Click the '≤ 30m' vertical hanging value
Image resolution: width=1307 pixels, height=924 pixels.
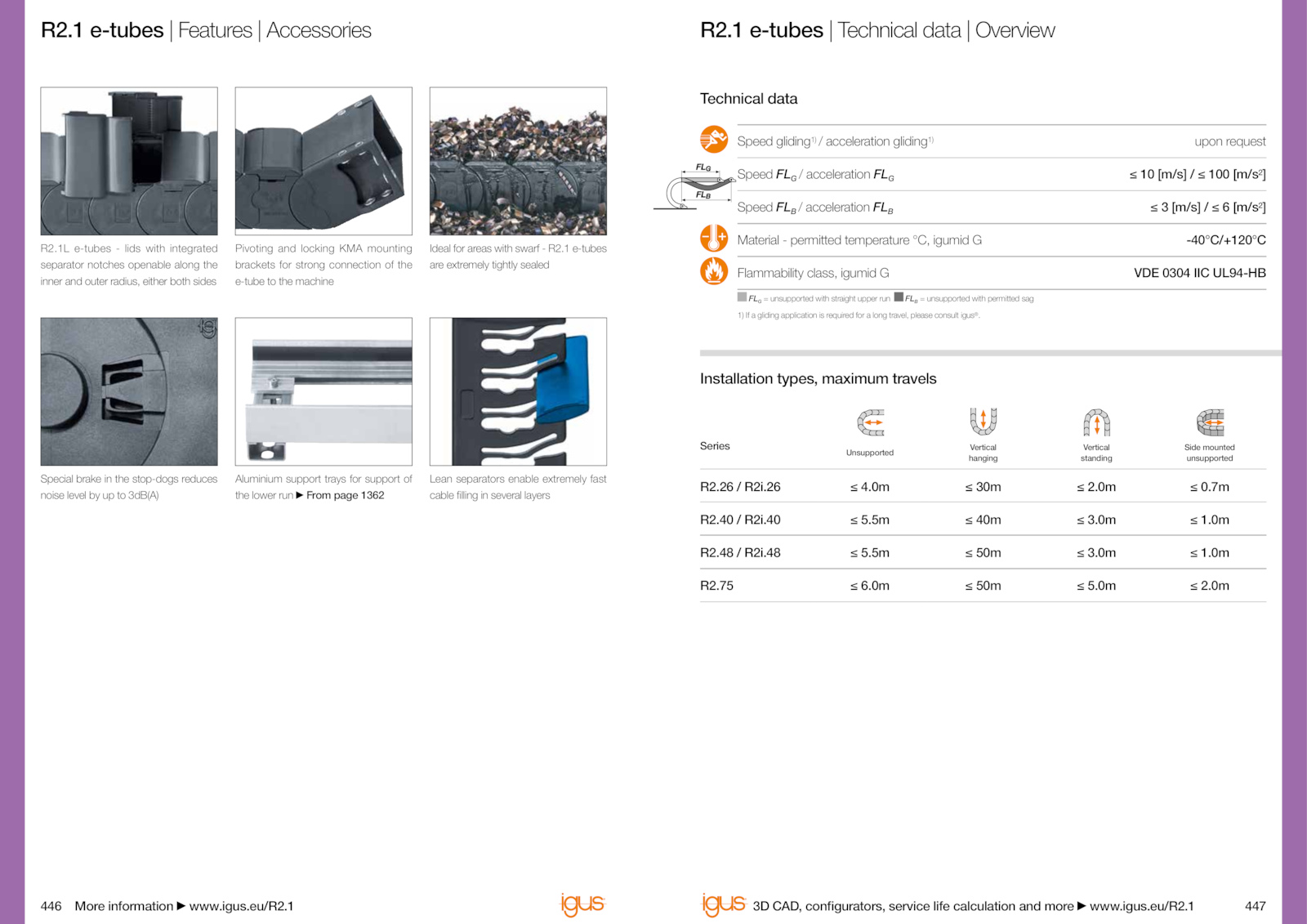[983, 487]
